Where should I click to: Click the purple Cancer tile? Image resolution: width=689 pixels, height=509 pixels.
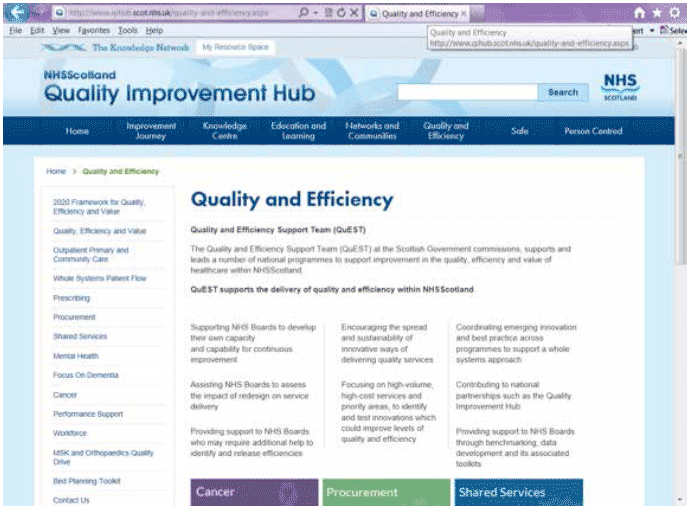click(x=254, y=492)
